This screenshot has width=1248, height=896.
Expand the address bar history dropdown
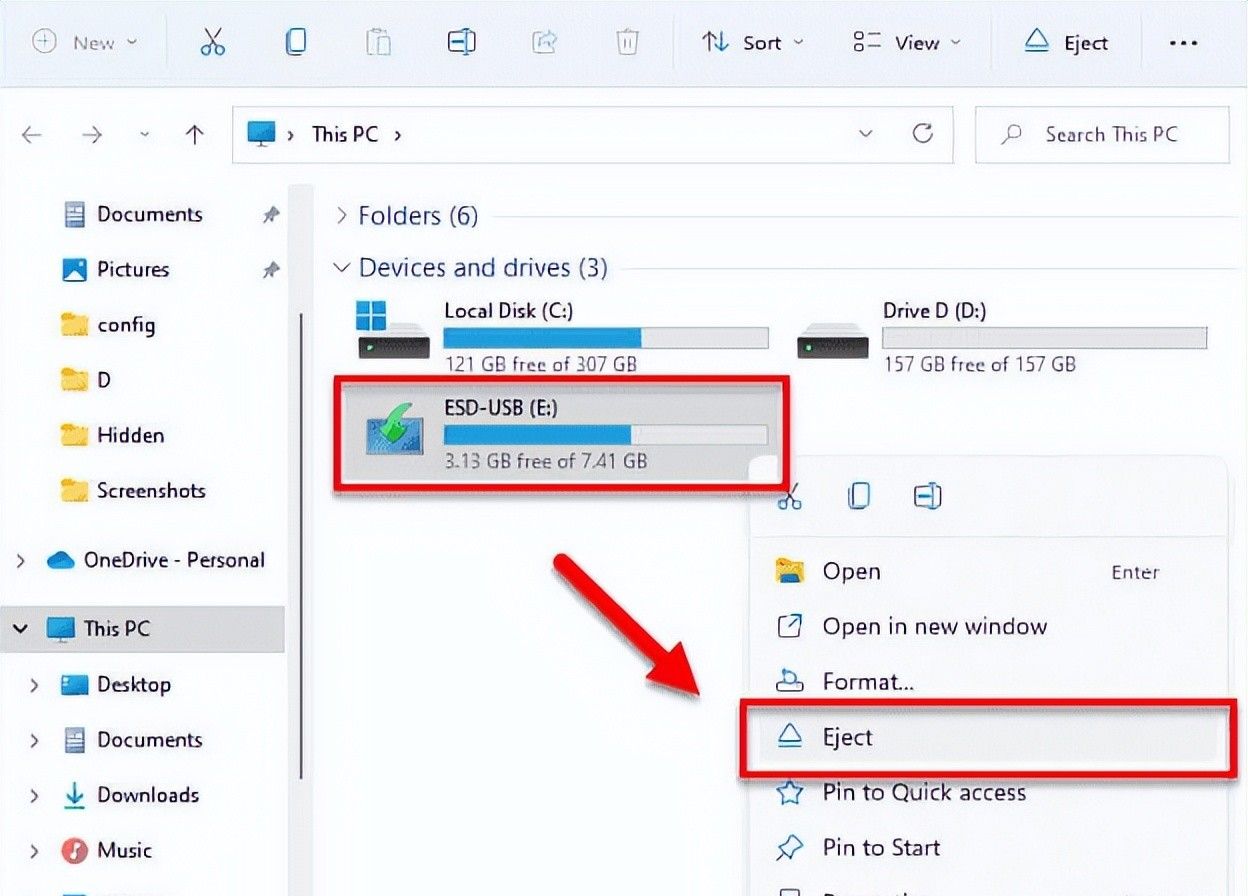pos(866,134)
